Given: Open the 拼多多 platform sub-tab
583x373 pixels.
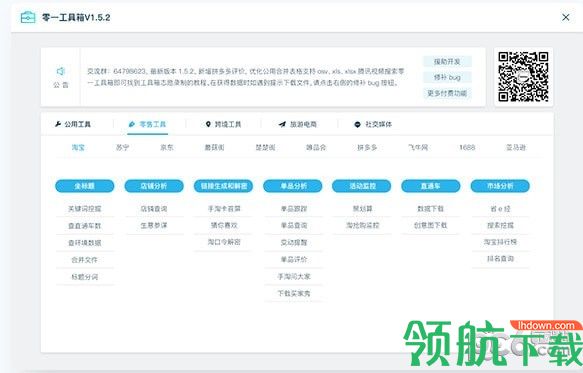Looking at the screenshot, I should 367,148.
